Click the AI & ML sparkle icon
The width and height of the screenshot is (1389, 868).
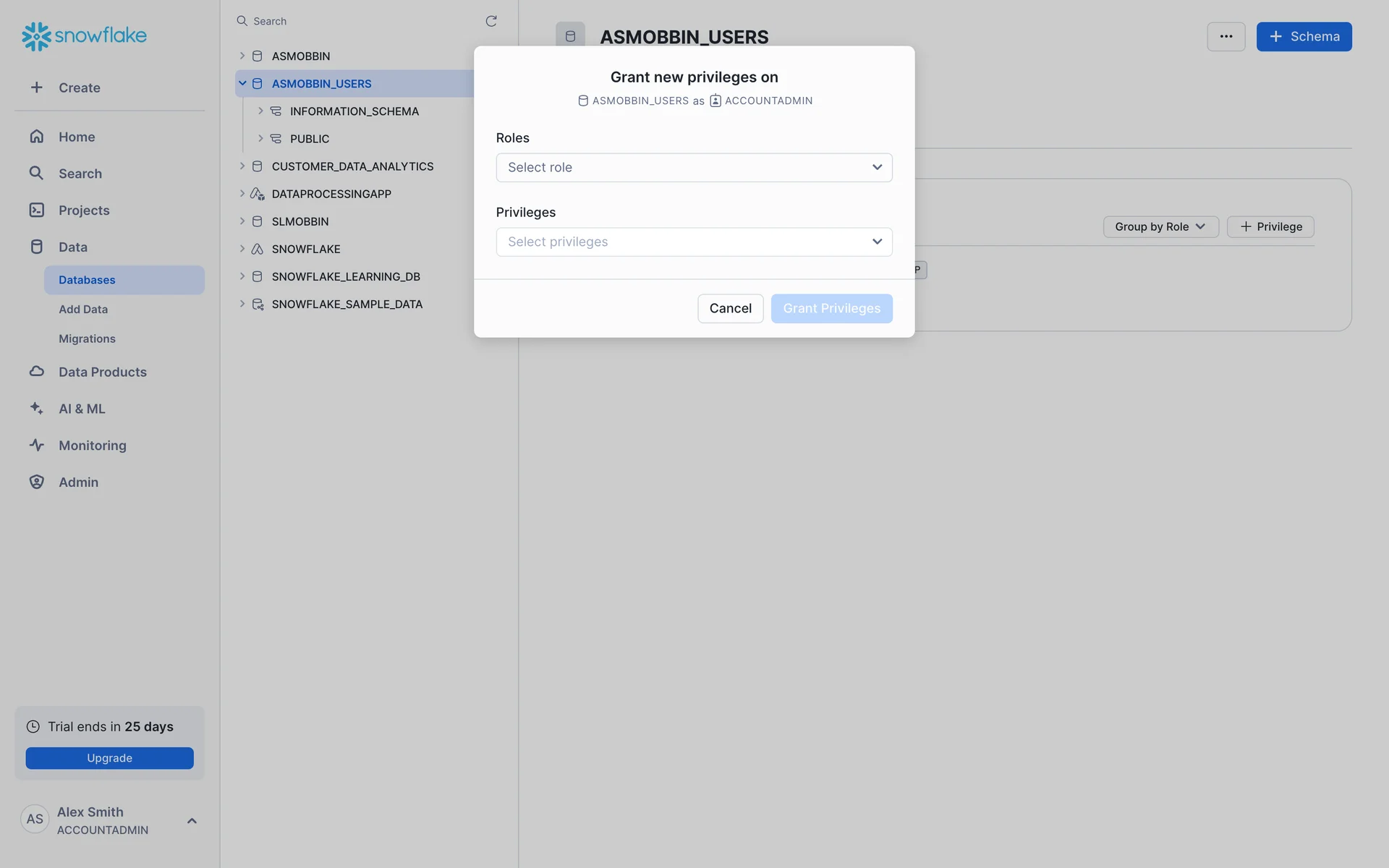[36, 408]
